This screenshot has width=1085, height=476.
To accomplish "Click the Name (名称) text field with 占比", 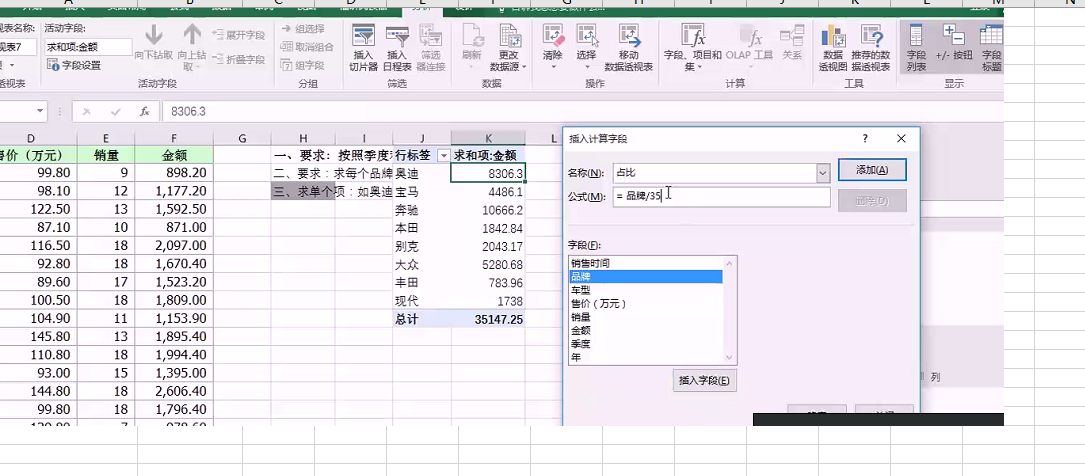I will coord(714,173).
